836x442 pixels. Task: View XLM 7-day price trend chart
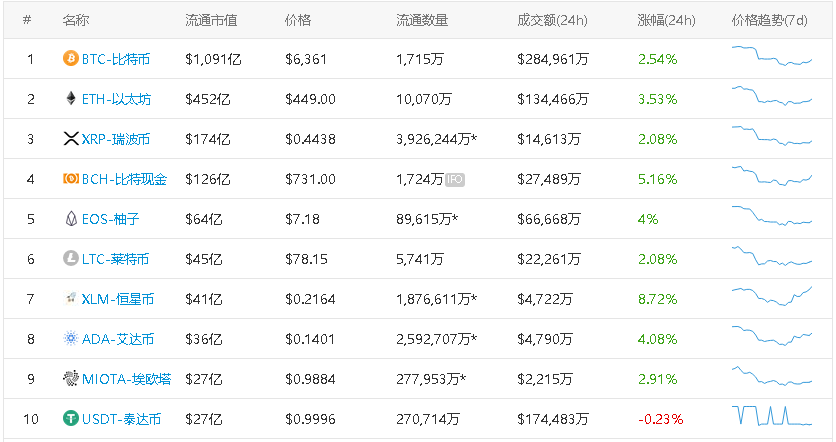772,296
